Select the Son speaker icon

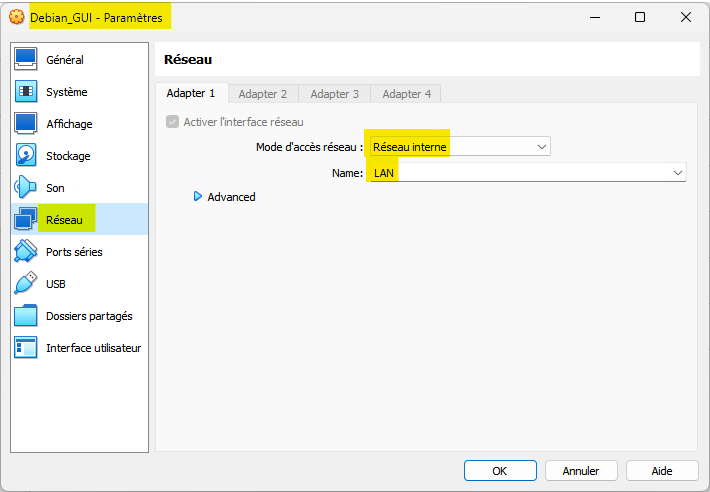(26, 188)
